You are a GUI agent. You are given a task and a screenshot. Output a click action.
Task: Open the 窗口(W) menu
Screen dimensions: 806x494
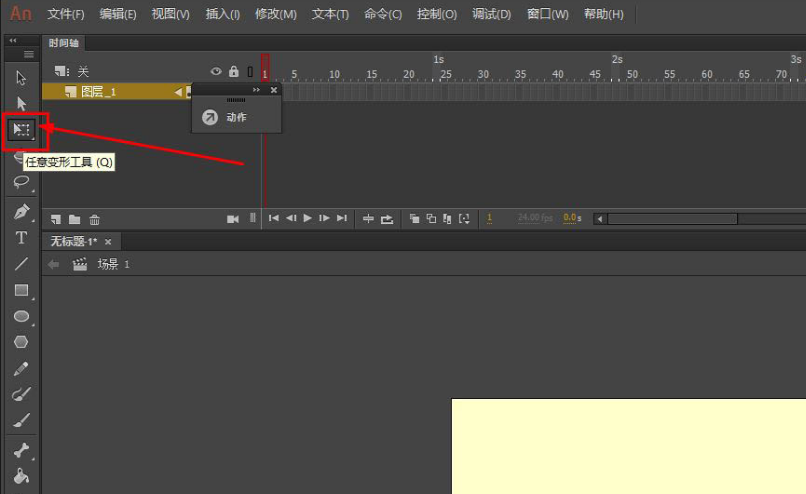(x=547, y=14)
